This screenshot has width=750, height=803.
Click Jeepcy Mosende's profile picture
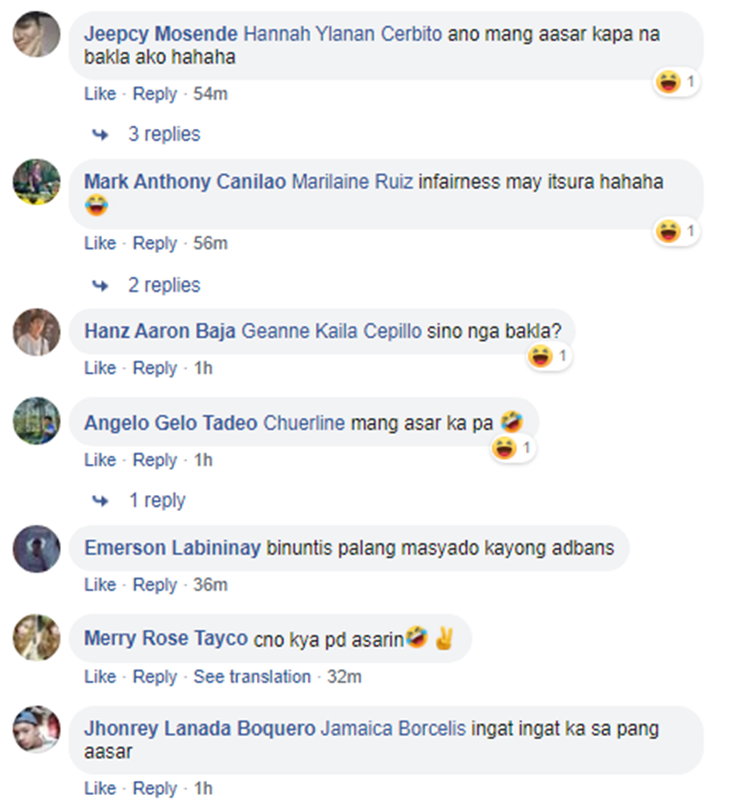(x=36, y=33)
